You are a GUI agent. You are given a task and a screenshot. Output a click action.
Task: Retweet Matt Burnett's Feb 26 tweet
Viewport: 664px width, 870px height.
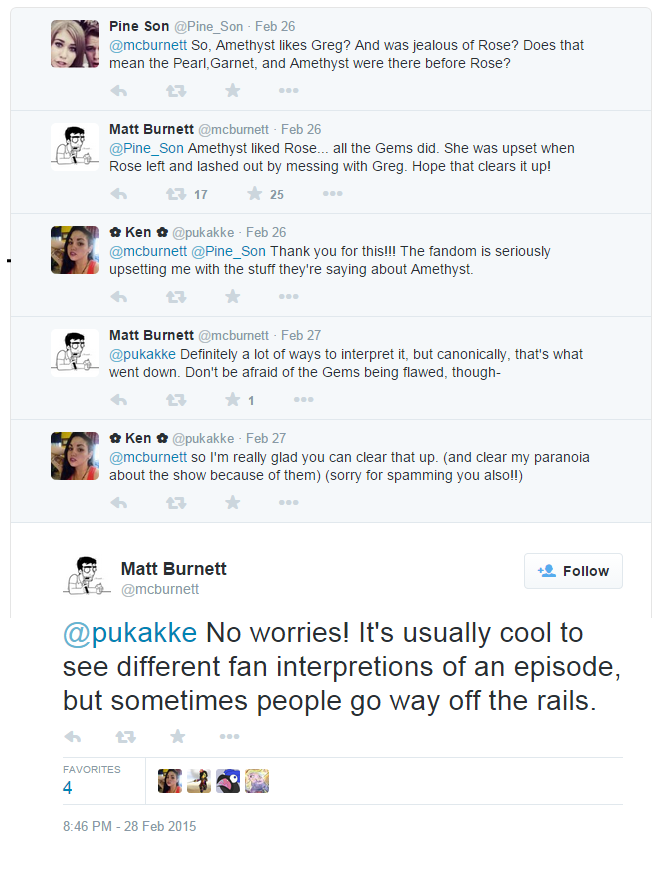175,194
